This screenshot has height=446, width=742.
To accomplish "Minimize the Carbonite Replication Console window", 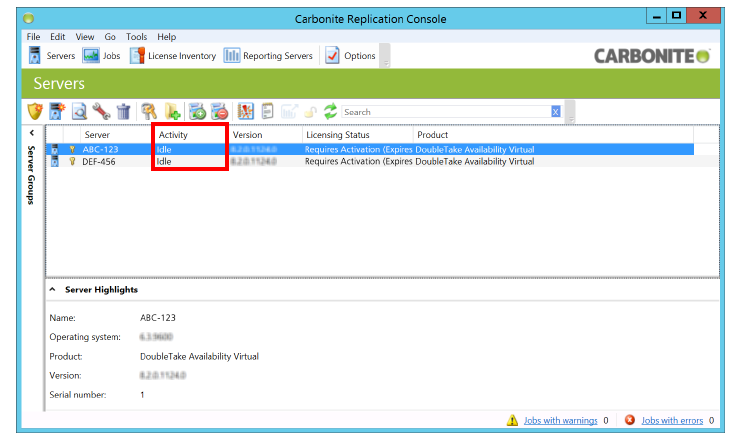I will tap(657, 16).
